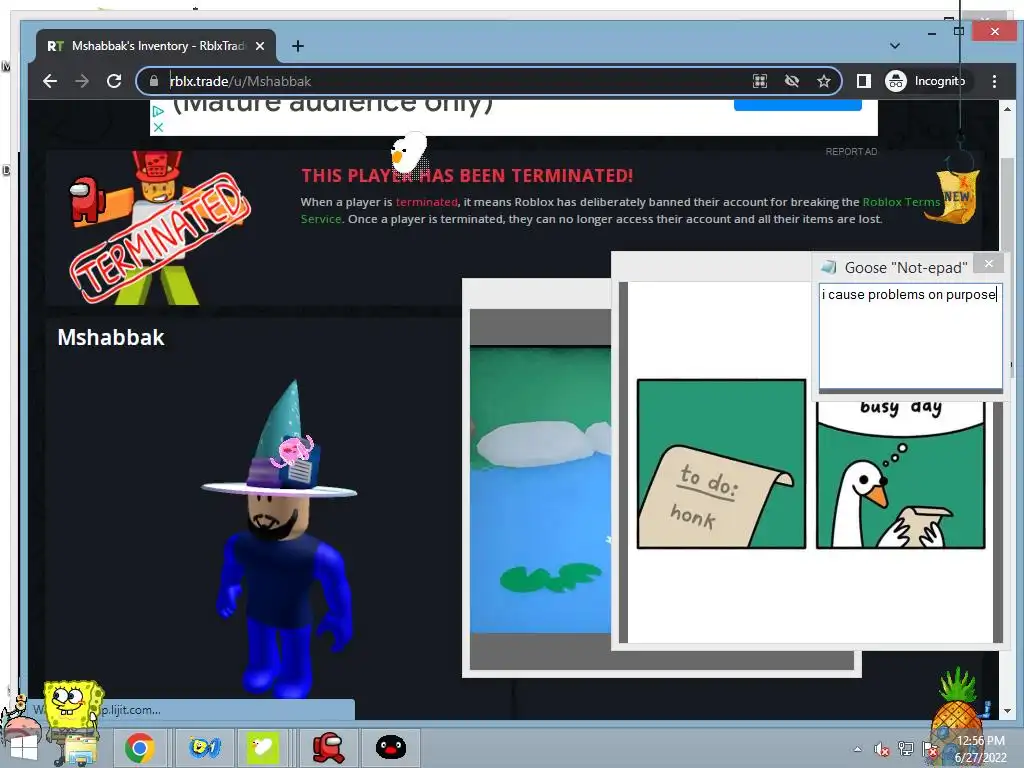Viewport: 1024px width, 768px height.
Task: Close the Goose "Not-epad" window
Action: click(989, 264)
